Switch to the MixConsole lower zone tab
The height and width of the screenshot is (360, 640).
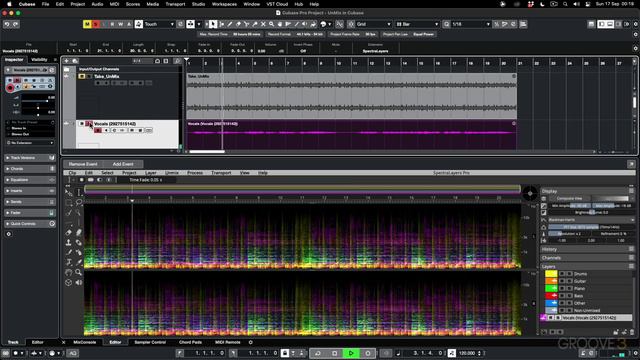[x=84, y=342]
